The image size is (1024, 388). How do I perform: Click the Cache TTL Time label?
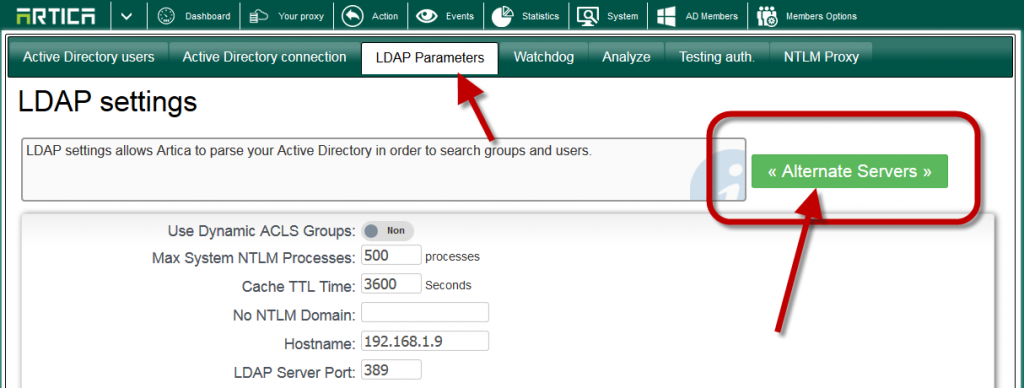point(298,287)
